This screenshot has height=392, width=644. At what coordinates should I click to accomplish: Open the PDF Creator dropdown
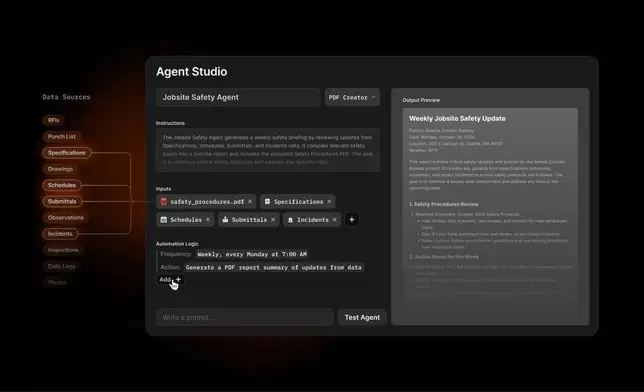[352, 97]
